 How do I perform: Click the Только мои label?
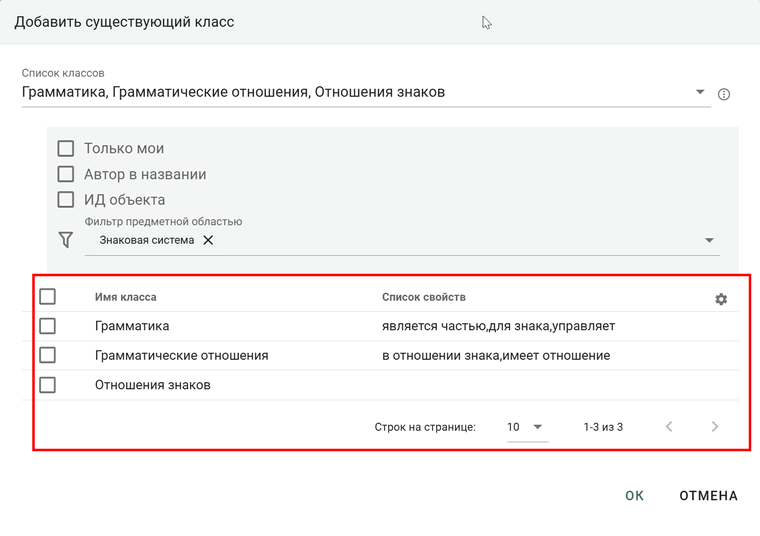coord(124,148)
